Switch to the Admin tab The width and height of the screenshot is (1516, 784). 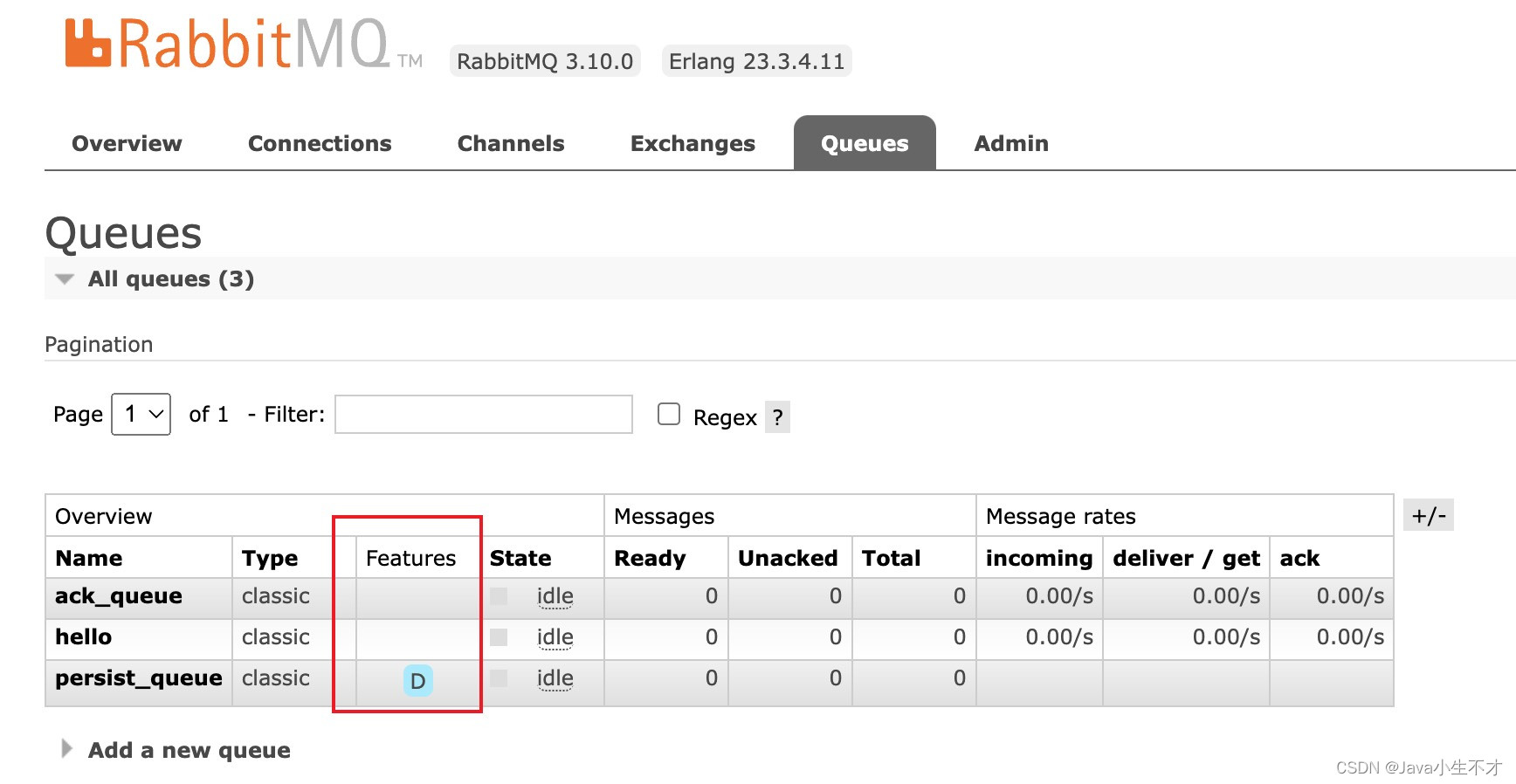[1011, 143]
